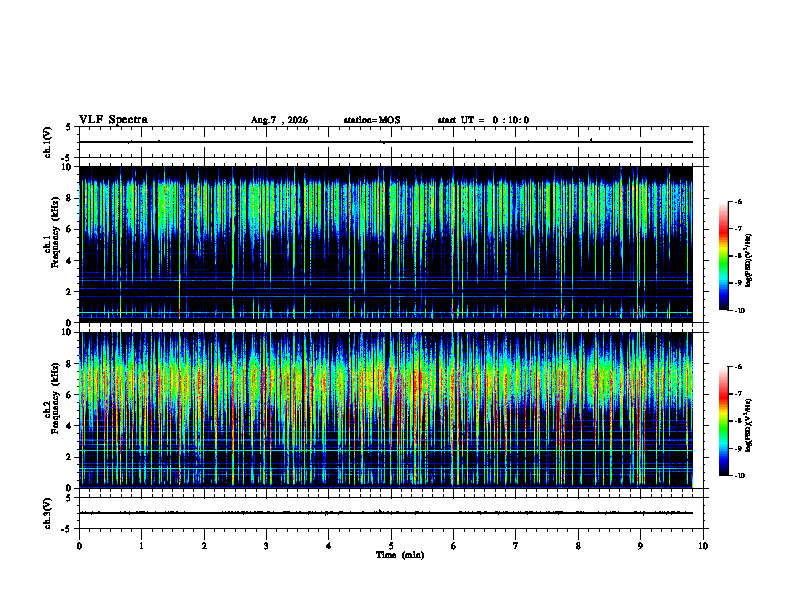
Task: Click the "VLF Spectra" plot title
Action: 113,120
